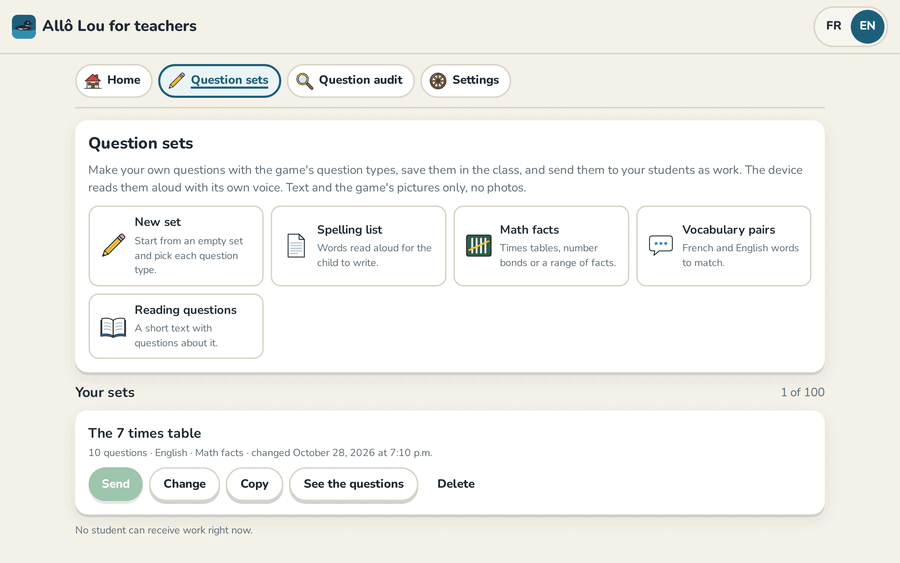Click the speech bubble icon on Vocabulary pairs

point(661,245)
